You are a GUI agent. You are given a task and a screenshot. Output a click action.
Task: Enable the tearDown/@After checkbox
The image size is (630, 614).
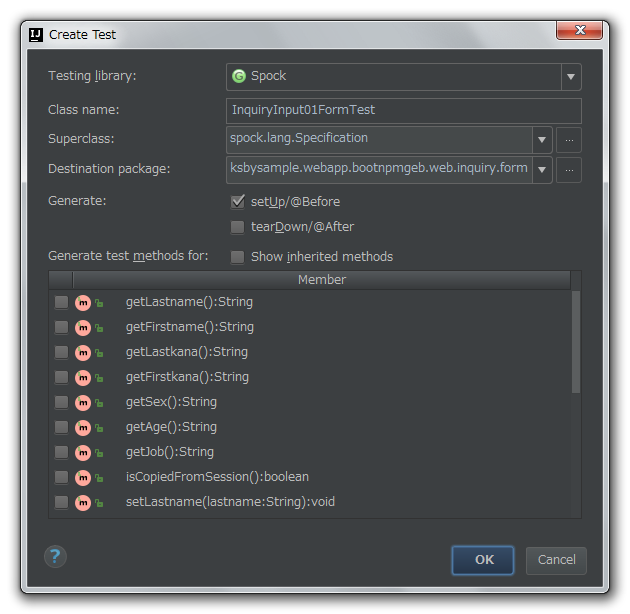click(237, 227)
